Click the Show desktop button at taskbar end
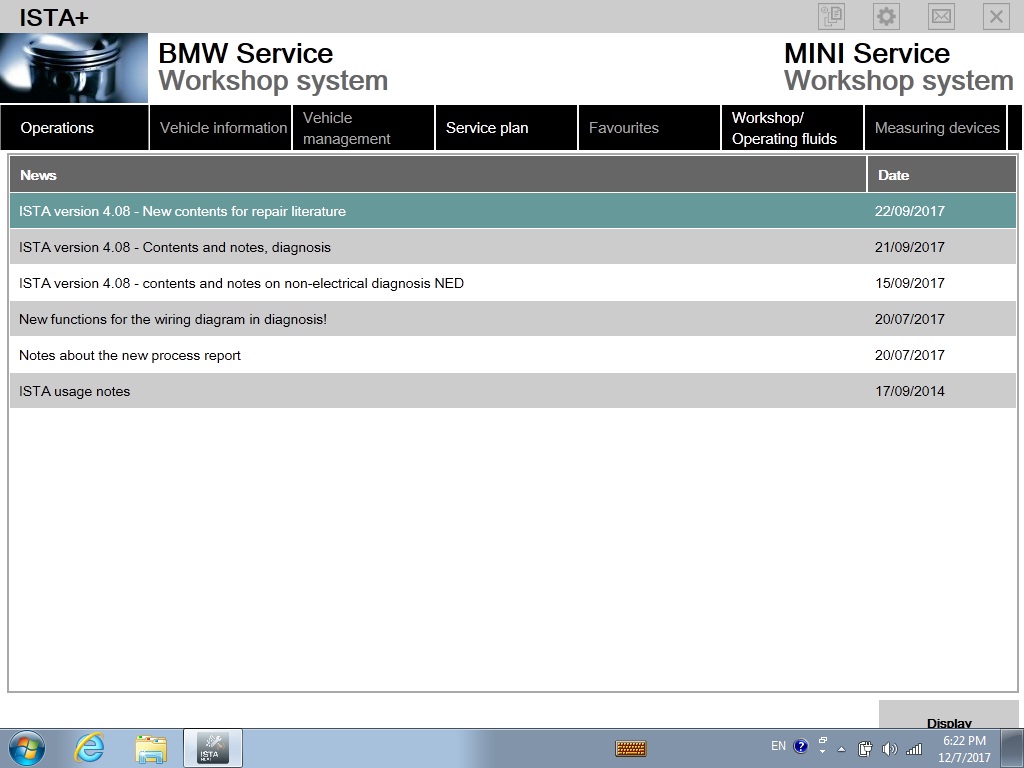Image resolution: width=1024 pixels, height=768 pixels. click(1012, 748)
